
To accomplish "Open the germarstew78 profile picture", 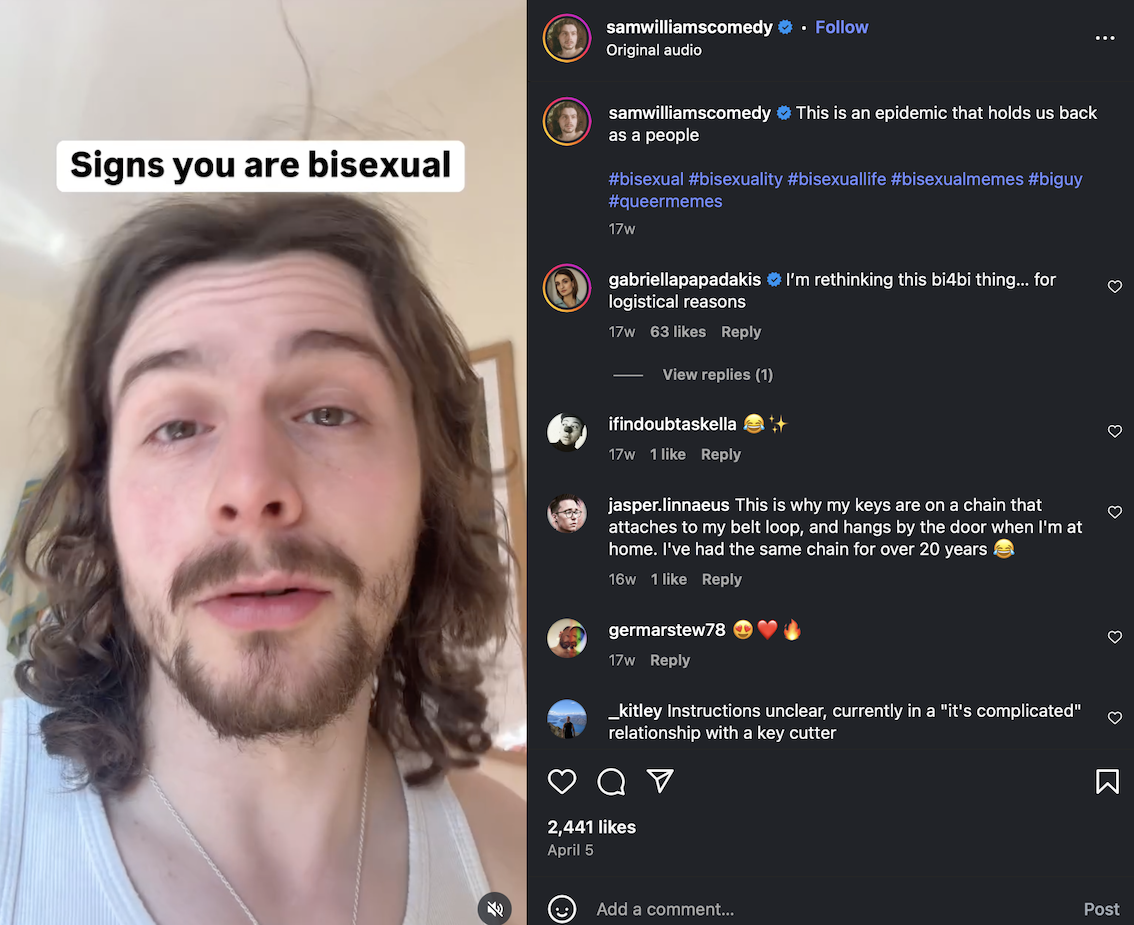I will coord(567,638).
